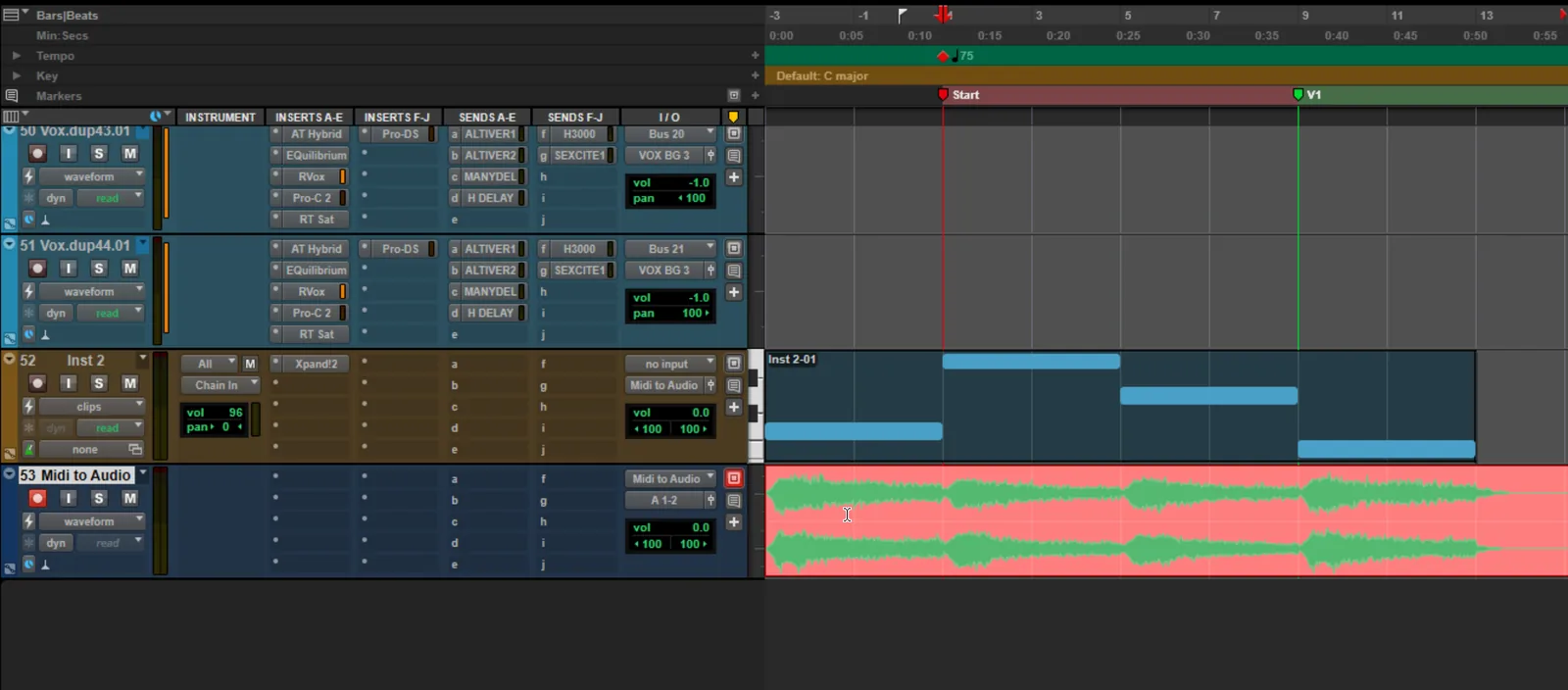Click track 50 volume value -1.0

tap(699, 182)
